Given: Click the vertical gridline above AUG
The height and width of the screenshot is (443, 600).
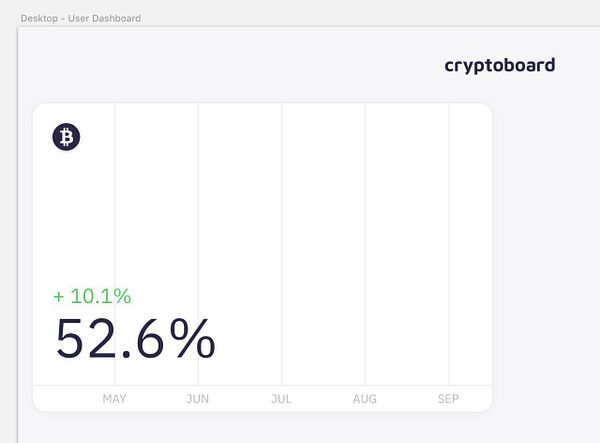Looking at the screenshot, I should [365, 220].
